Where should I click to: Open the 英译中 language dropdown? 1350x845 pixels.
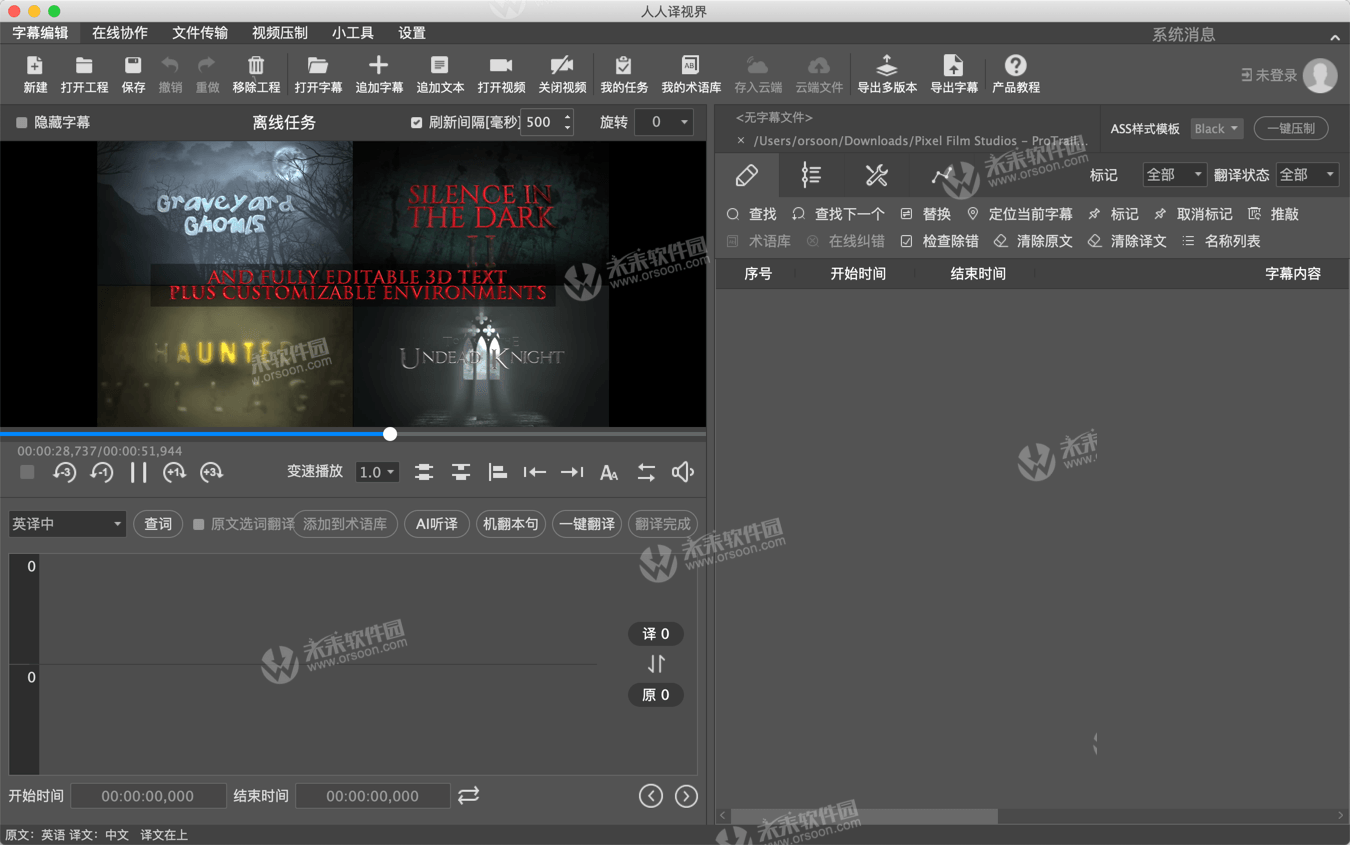[67, 524]
